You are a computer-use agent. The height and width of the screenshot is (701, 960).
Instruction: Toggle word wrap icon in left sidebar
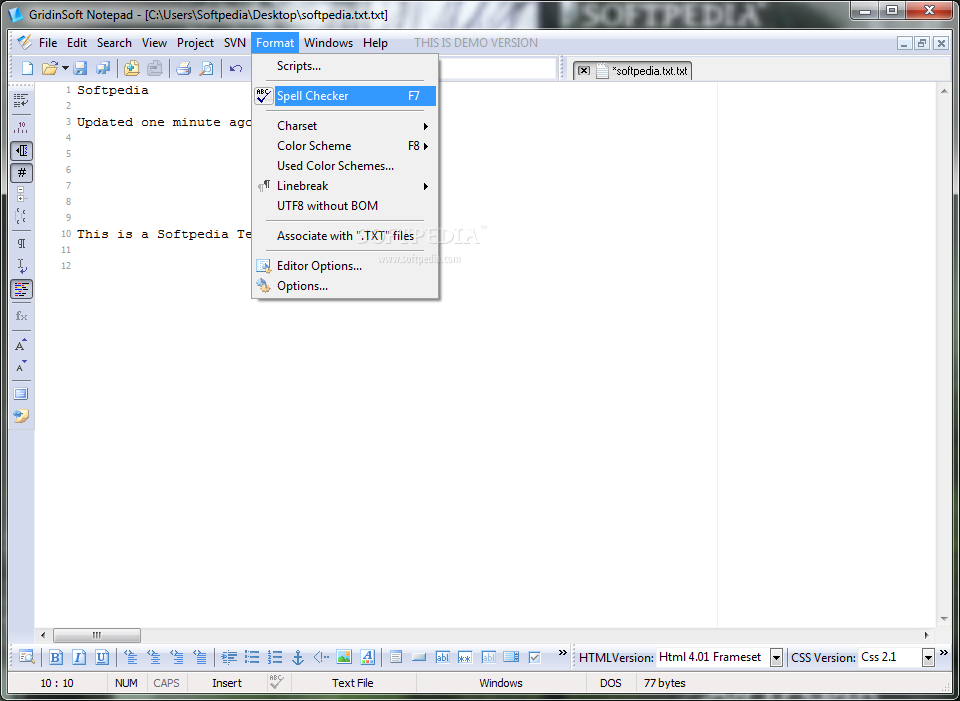coord(21,101)
